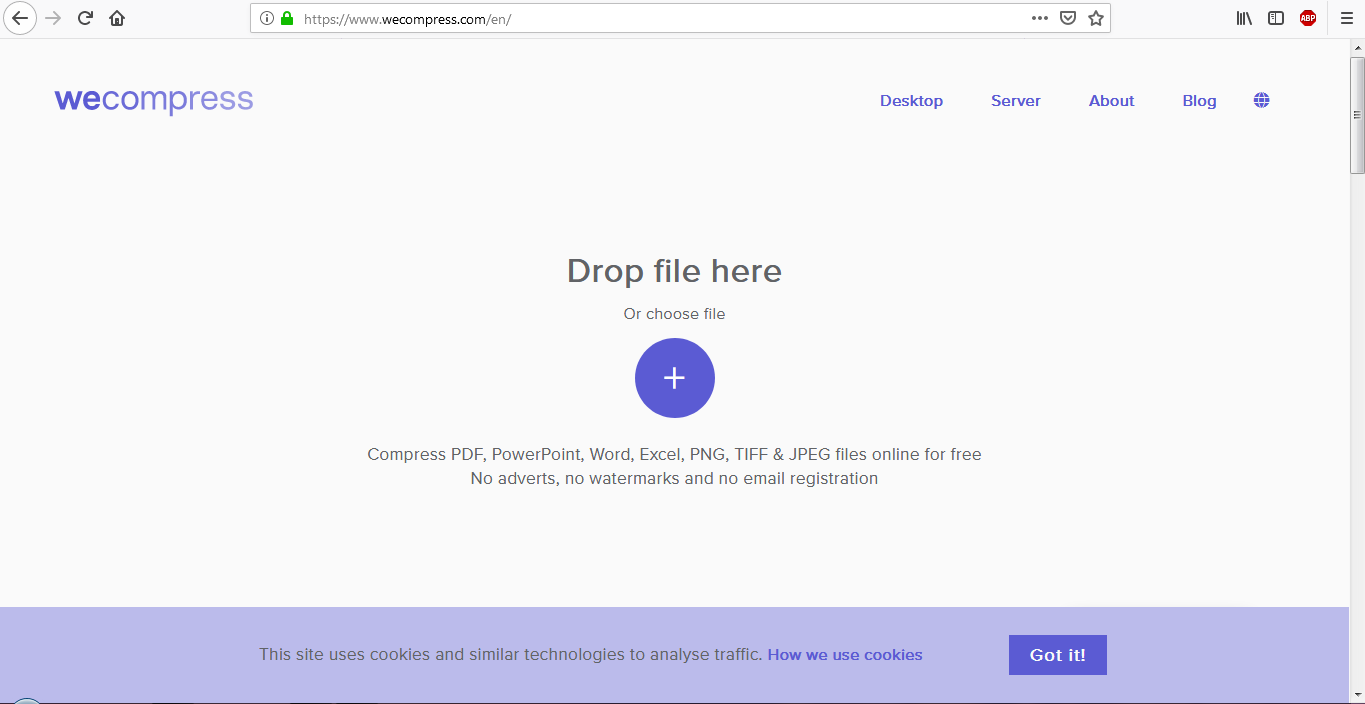Select the Desktop navigation item

coord(911,100)
